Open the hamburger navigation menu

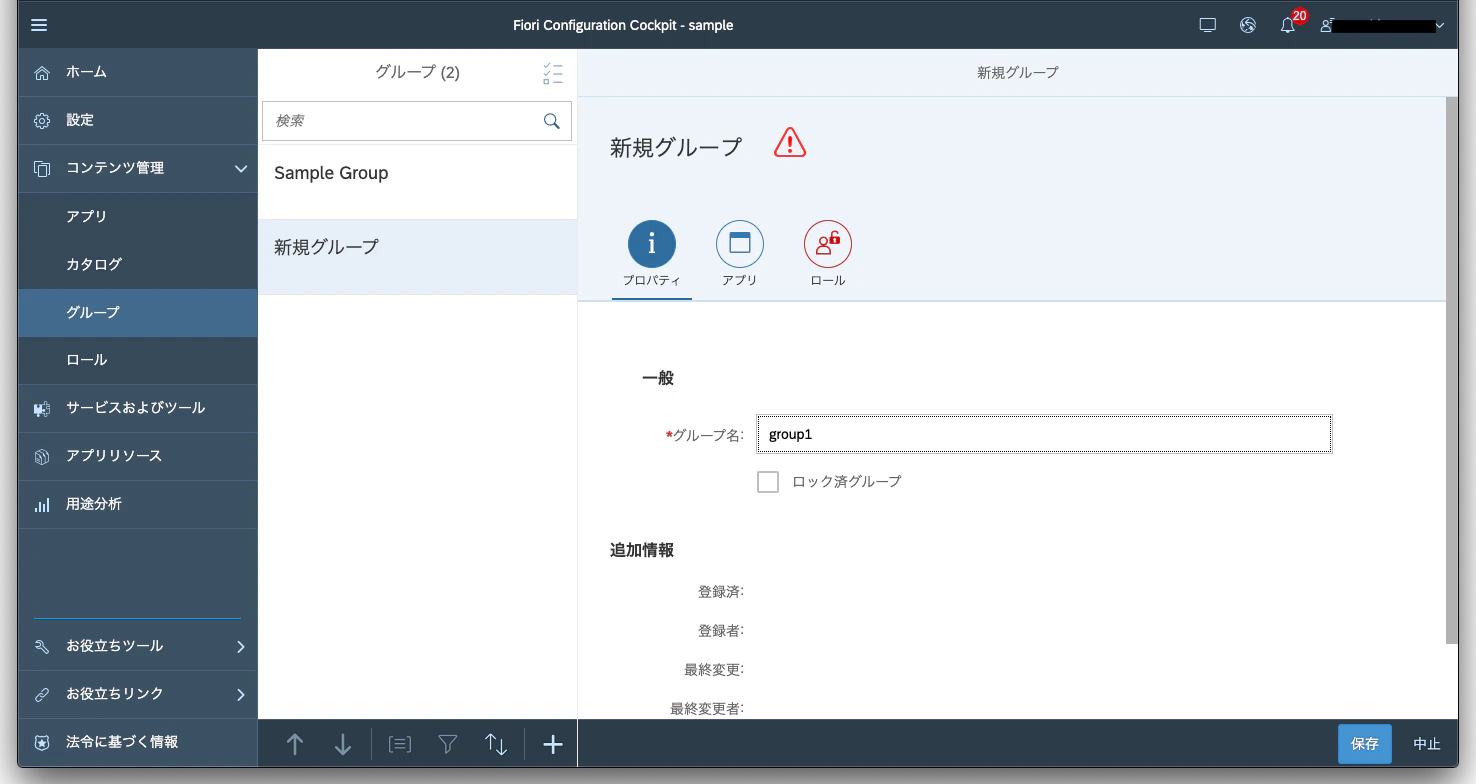click(39, 25)
